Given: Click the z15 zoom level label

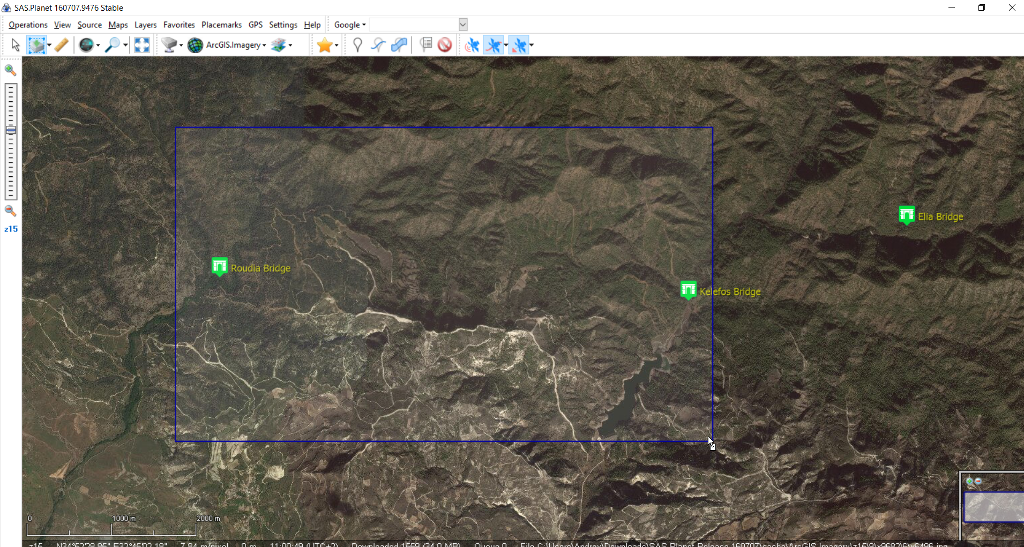Looking at the screenshot, I should tap(10, 229).
